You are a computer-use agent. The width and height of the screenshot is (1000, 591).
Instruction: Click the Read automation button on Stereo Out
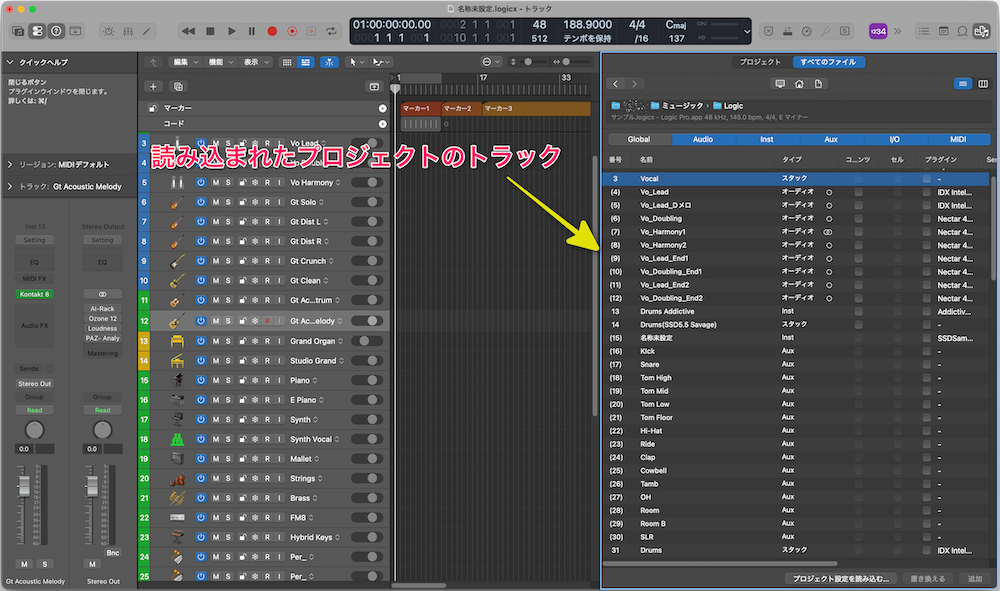103,410
